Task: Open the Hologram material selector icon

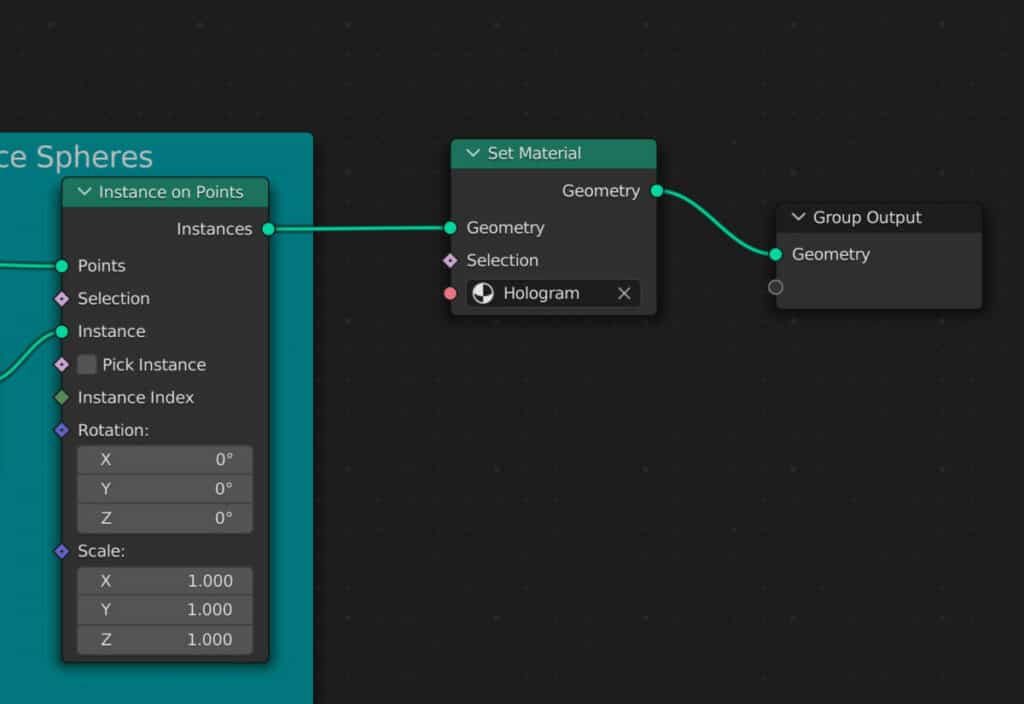Action: click(483, 293)
